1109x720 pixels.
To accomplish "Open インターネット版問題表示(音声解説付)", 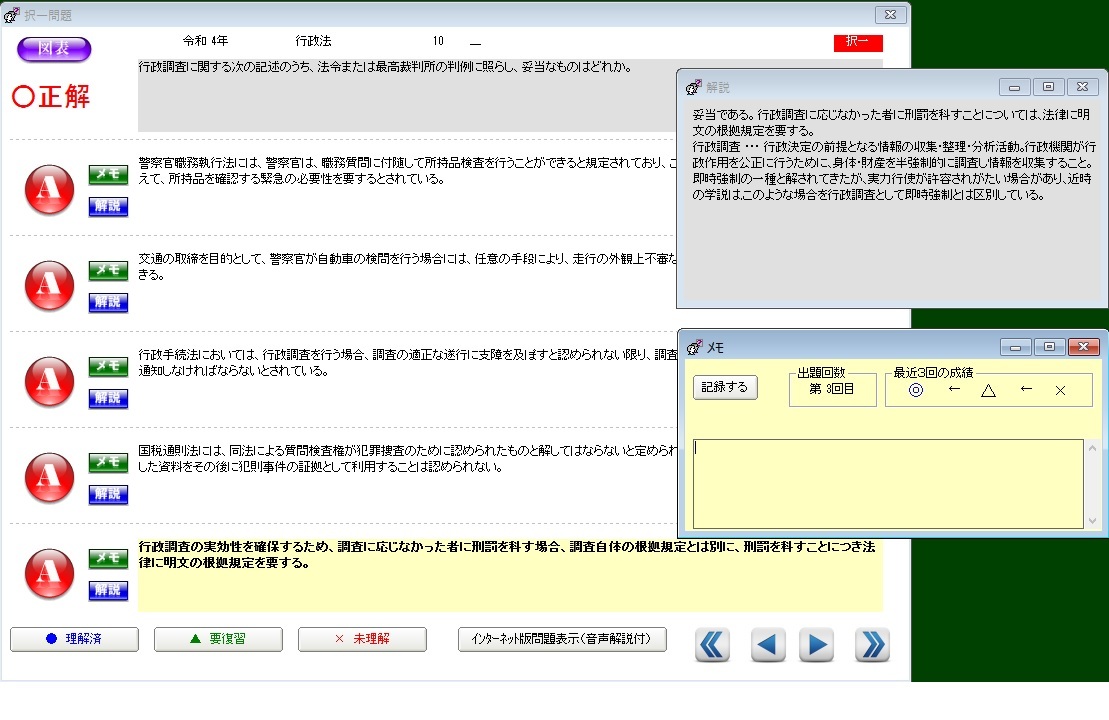I will click(x=562, y=639).
